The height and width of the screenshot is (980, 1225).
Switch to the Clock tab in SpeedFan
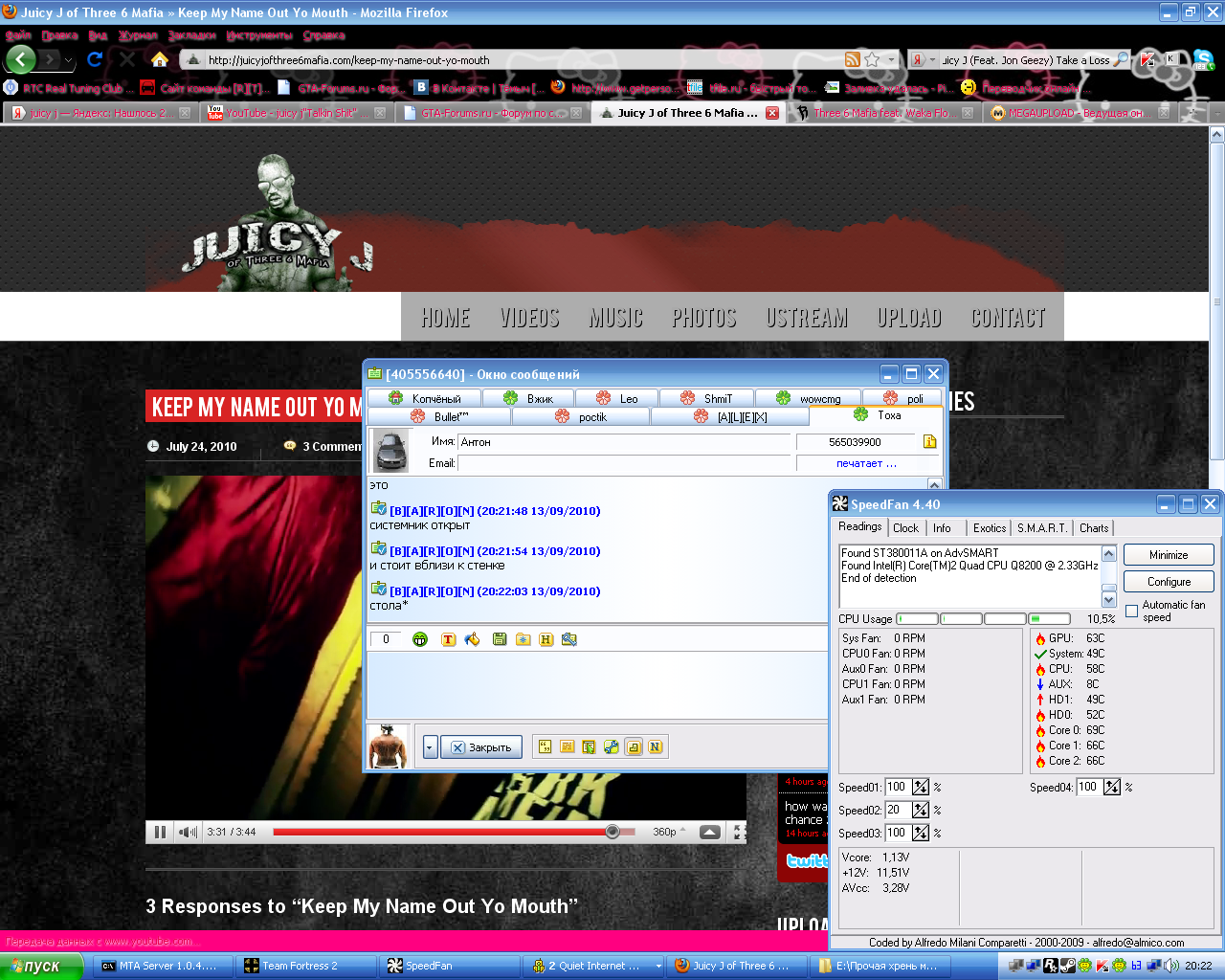click(905, 528)
